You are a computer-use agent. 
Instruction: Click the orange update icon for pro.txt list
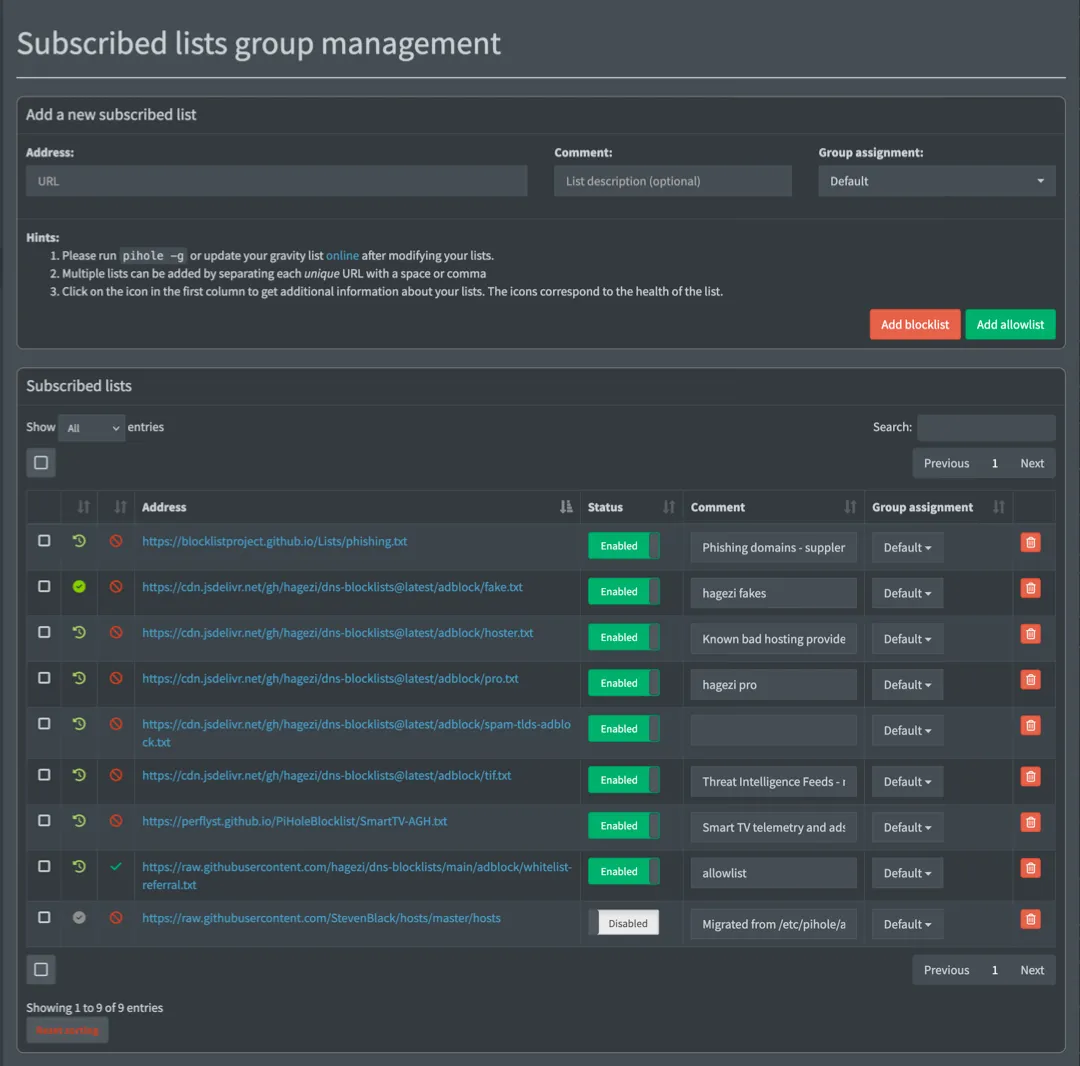coord(79,678)
